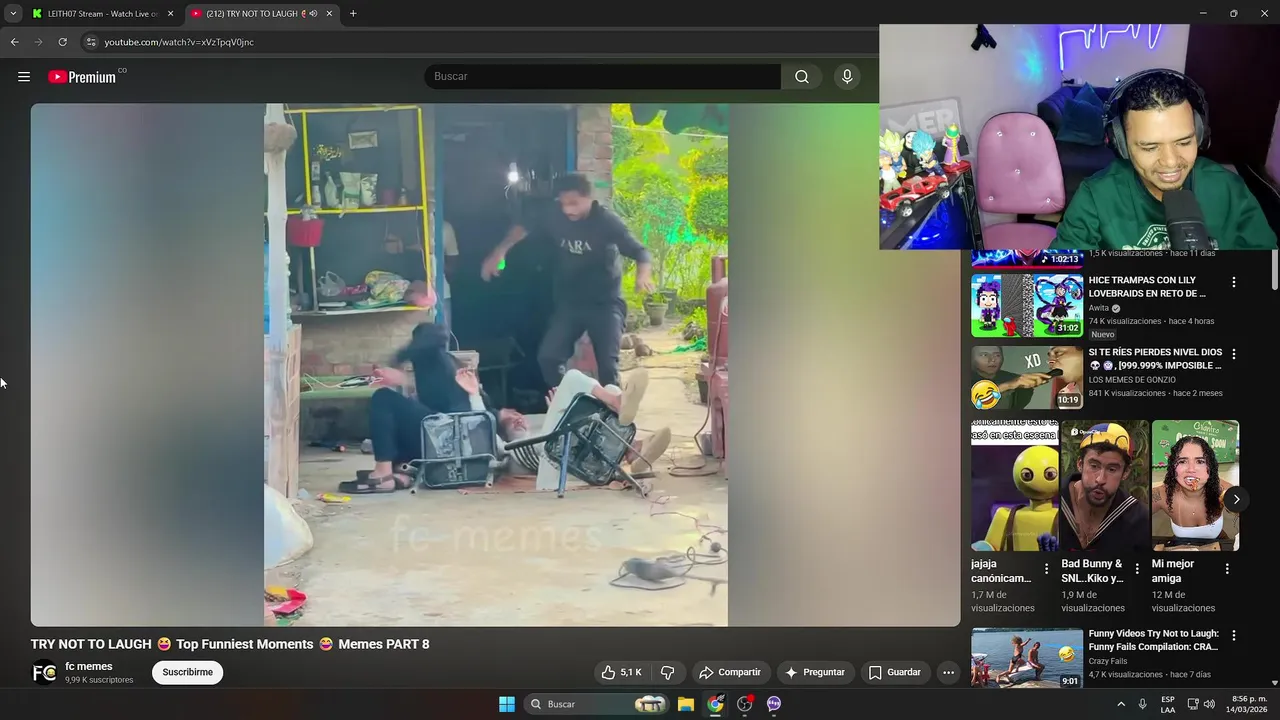Screen dimensions: 1280x720
Task: Open Funny Videos Try Not to Laugh title
Action: 1153,640
